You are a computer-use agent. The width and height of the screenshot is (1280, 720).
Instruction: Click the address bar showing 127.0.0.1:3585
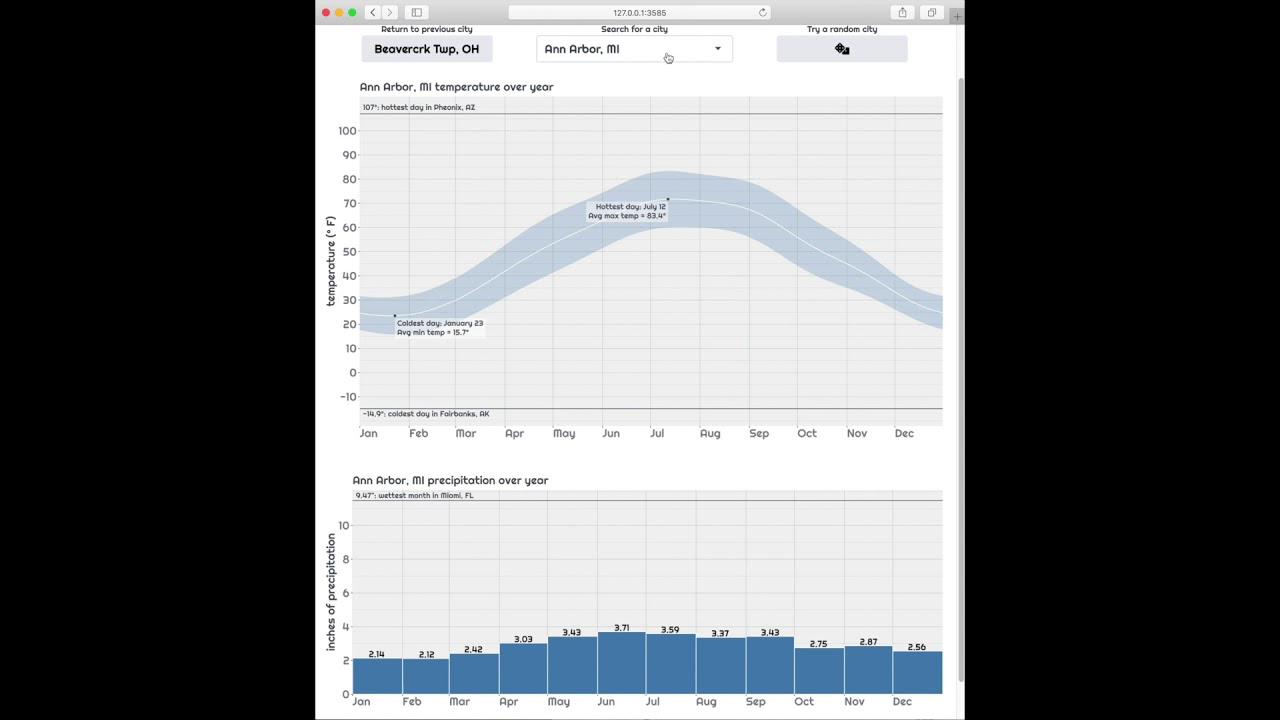click(640, 12)
